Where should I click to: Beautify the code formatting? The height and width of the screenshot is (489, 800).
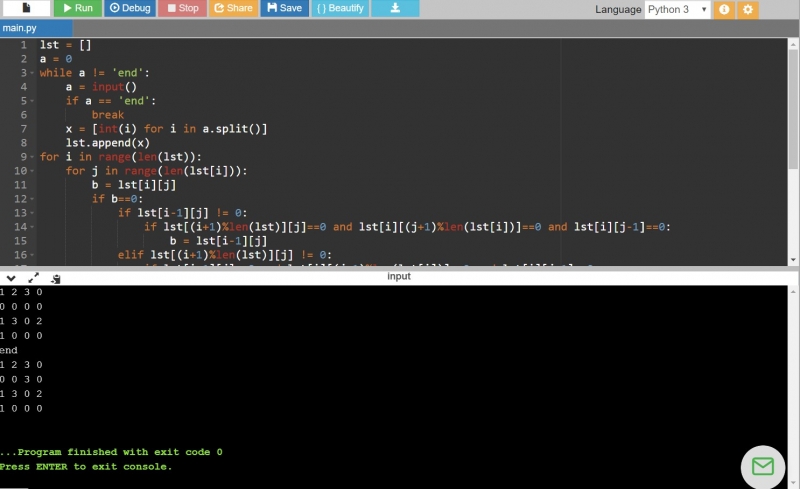pyautogui.click(x=340, y=8)
